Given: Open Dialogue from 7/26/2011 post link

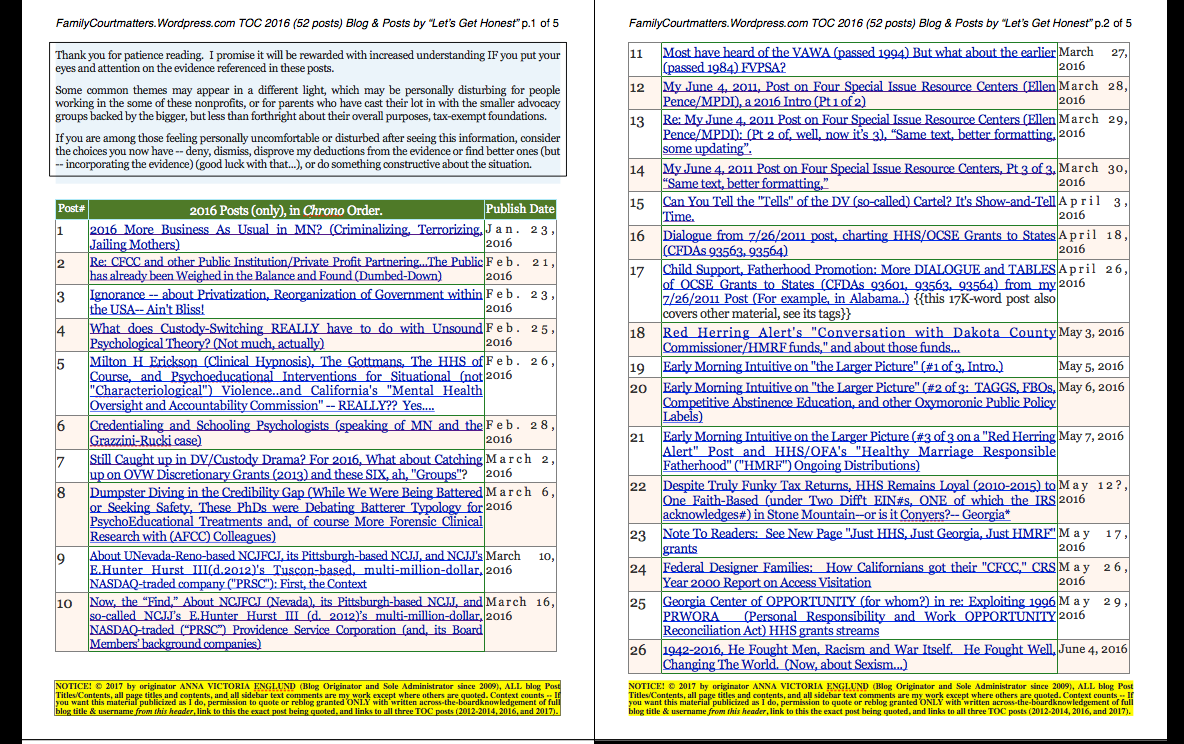Looking at the screenshot, I should tap(858, 237).
